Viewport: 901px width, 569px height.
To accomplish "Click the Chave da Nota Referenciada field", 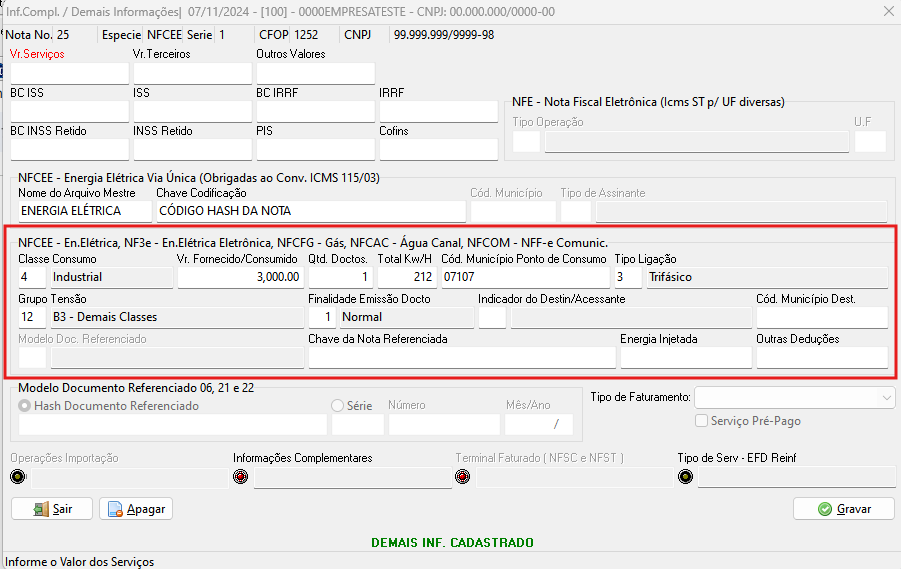I will (462, 357).
